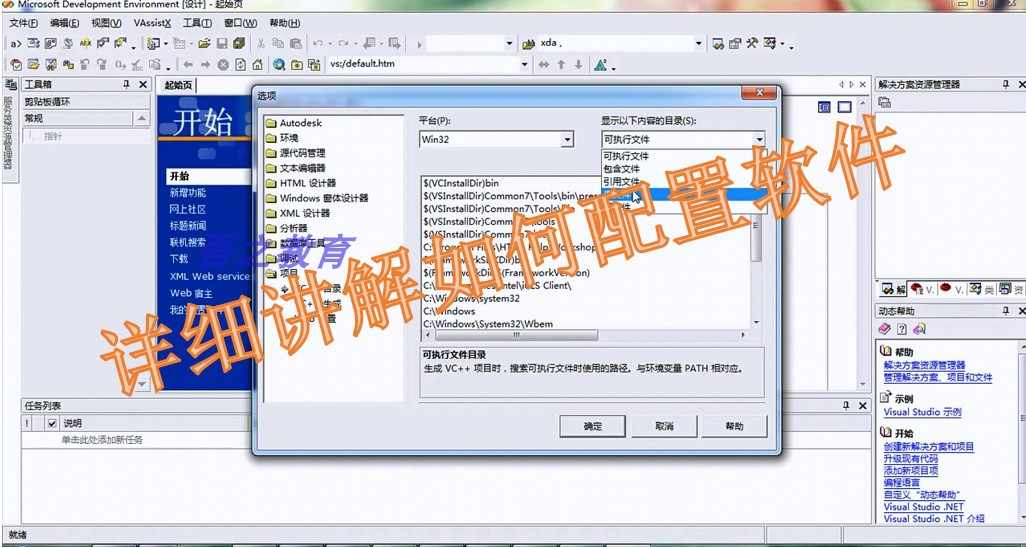Click the Refresh browser icon
This screenshot has height=547, width=1026.
pyautogui.click(x=240, y=64)
